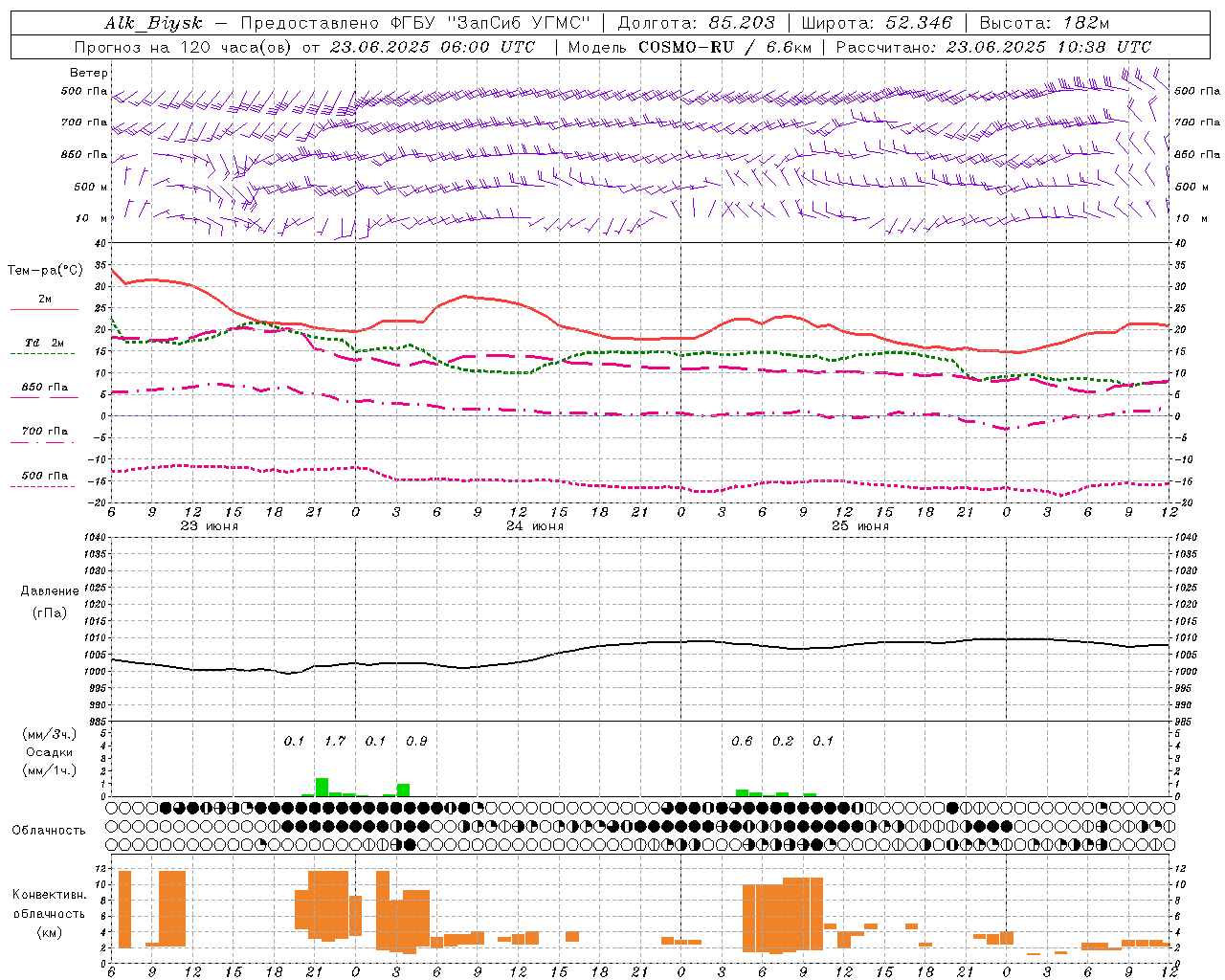Viewport: 1225px width, 980px height.
Task: Click the Ветер panel label
Action: [89, 73]
